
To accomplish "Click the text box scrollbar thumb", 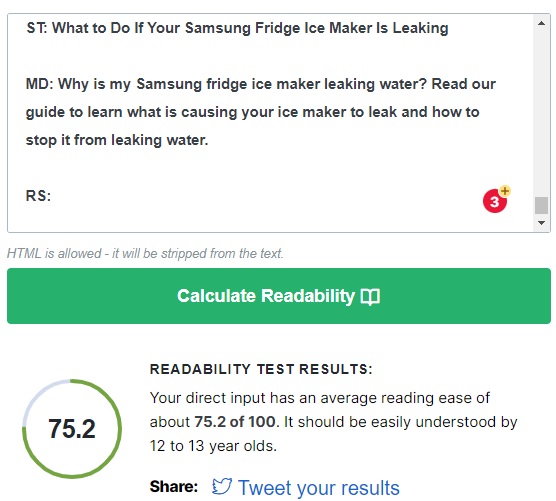I will [541, 205].
